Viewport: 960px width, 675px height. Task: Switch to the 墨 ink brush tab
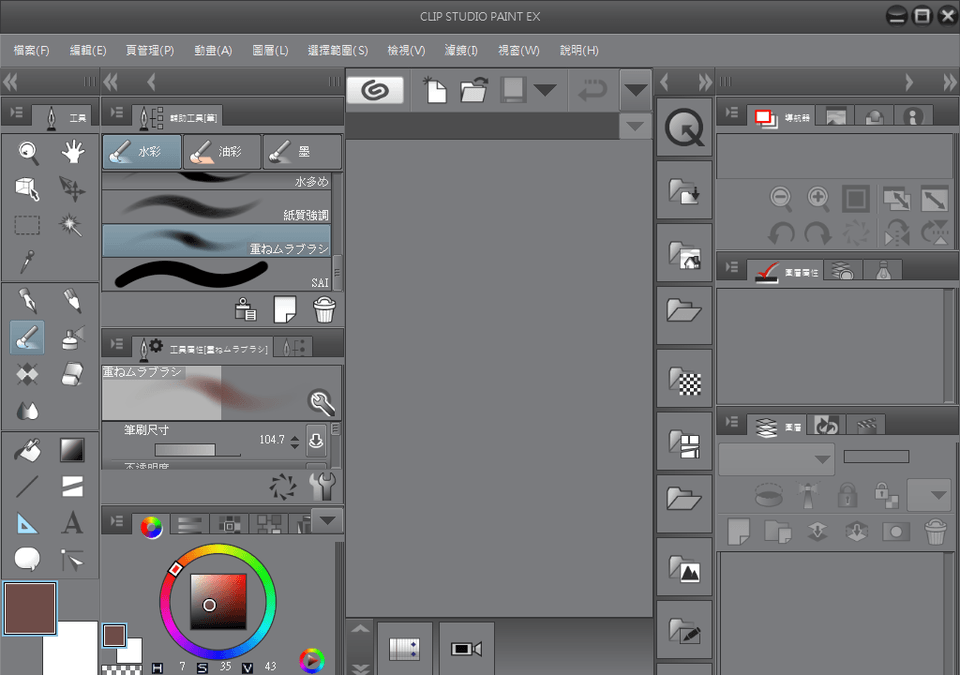tap(302, 151)
